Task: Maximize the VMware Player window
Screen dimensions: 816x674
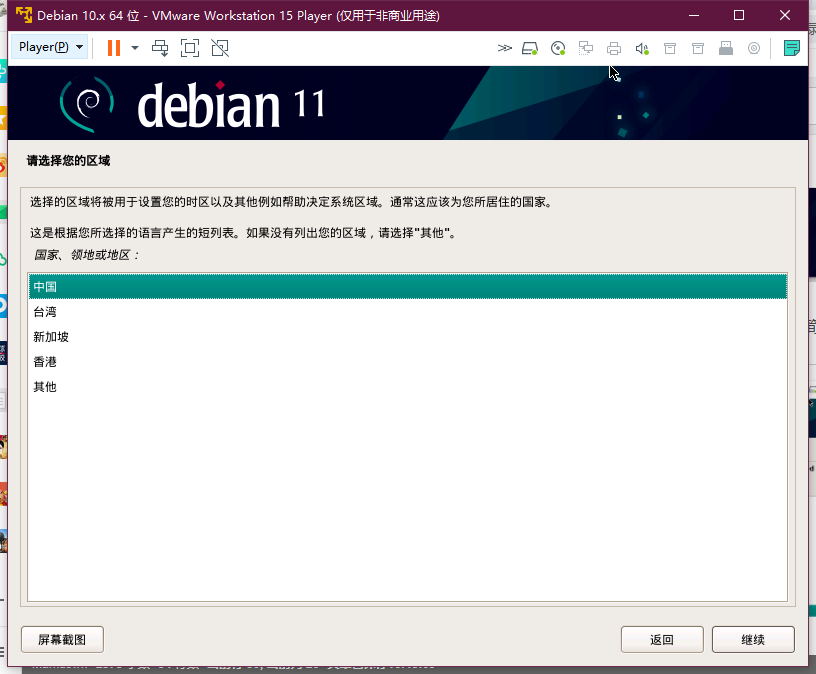Action: coord(739,15)
